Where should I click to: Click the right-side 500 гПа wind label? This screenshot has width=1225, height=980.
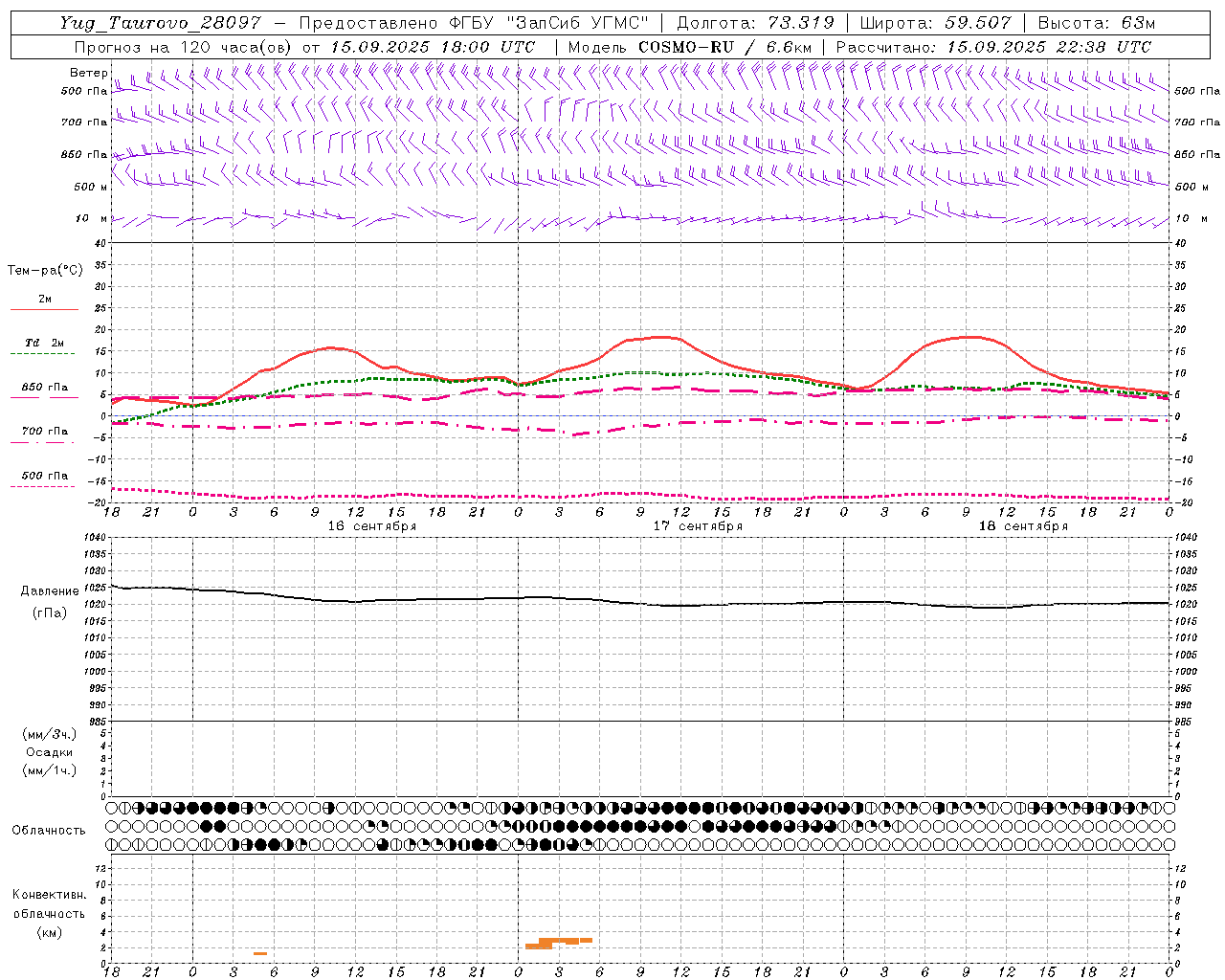(1197, 91)
